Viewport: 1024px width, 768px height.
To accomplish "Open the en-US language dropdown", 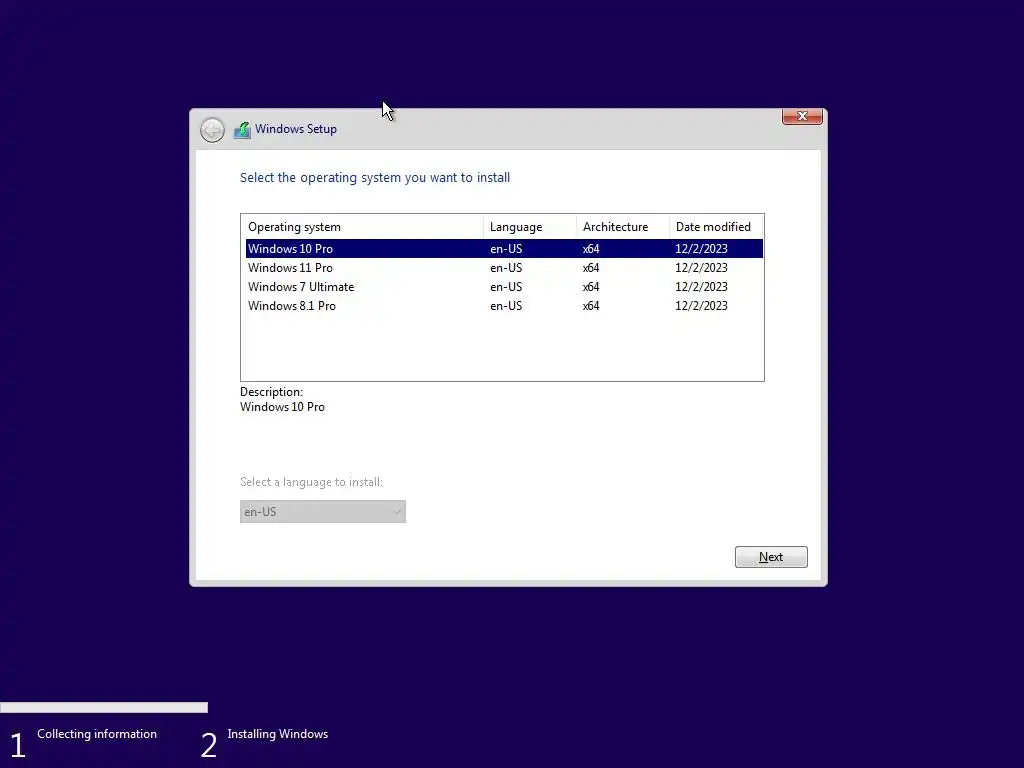I will click(323, 511).
